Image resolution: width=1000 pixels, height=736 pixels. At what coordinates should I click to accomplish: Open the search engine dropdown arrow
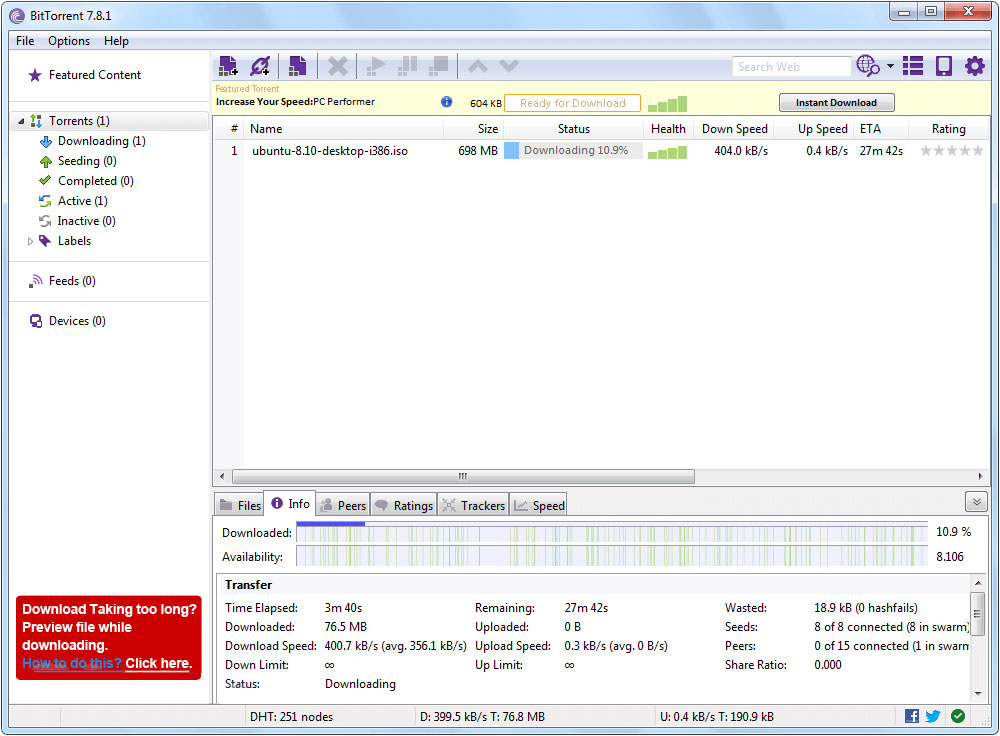pos(890,67)
